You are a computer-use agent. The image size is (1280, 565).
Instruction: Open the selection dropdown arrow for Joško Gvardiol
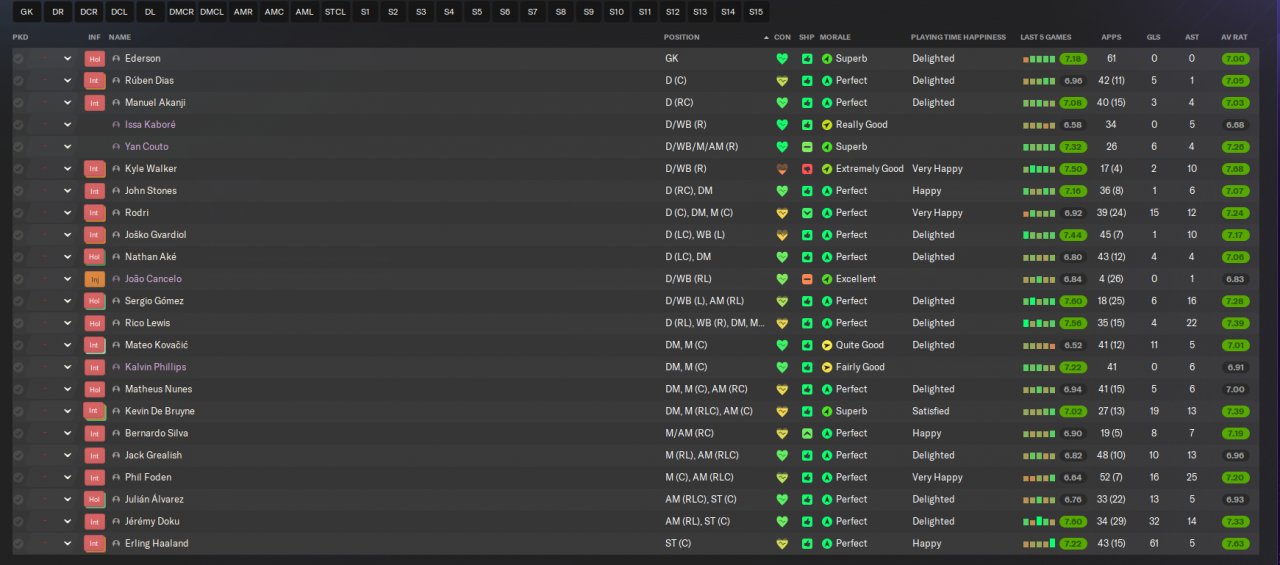68,235
